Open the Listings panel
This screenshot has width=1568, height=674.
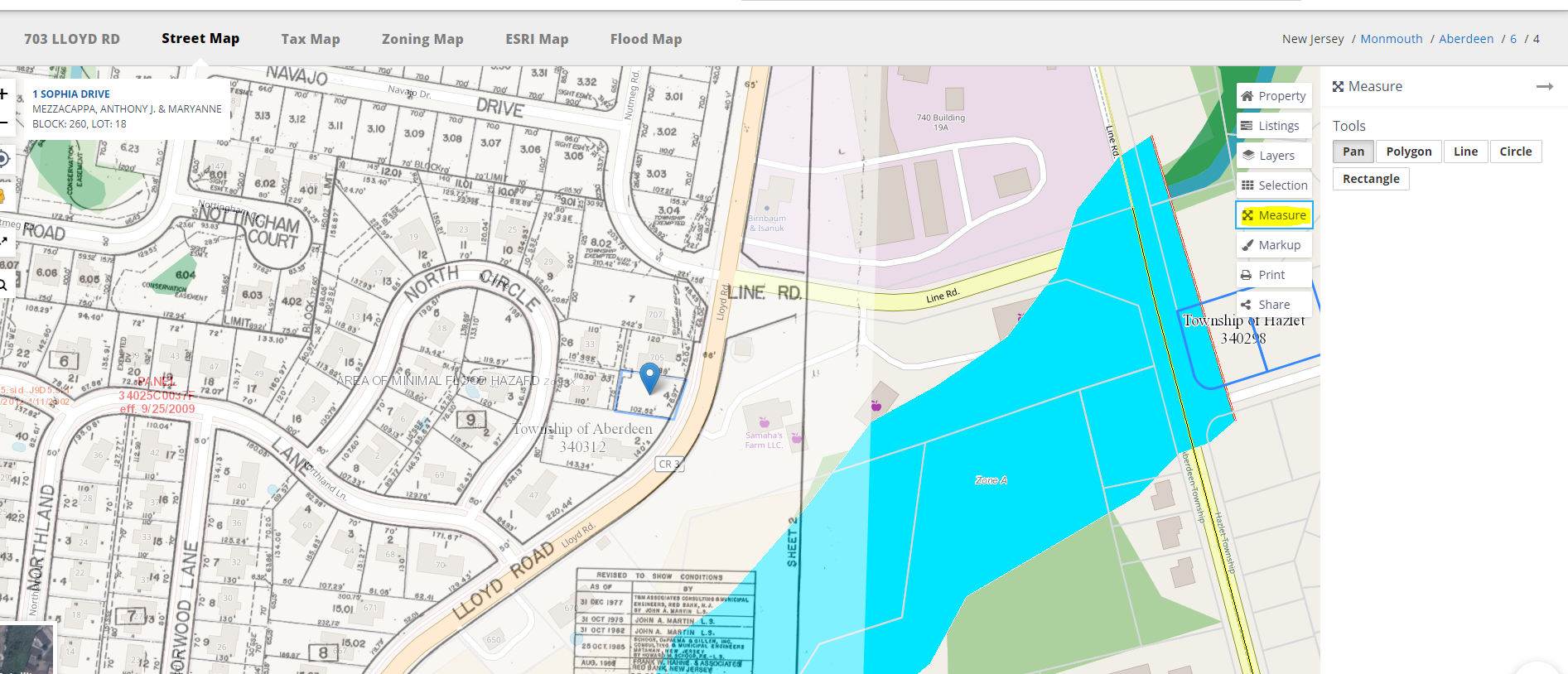click(1274, 126)
